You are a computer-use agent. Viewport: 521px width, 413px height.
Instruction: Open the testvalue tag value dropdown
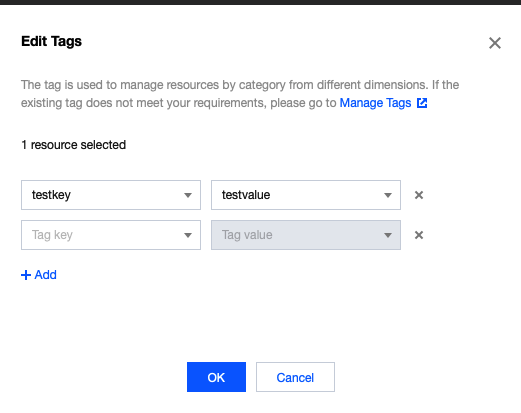(306, 195)
